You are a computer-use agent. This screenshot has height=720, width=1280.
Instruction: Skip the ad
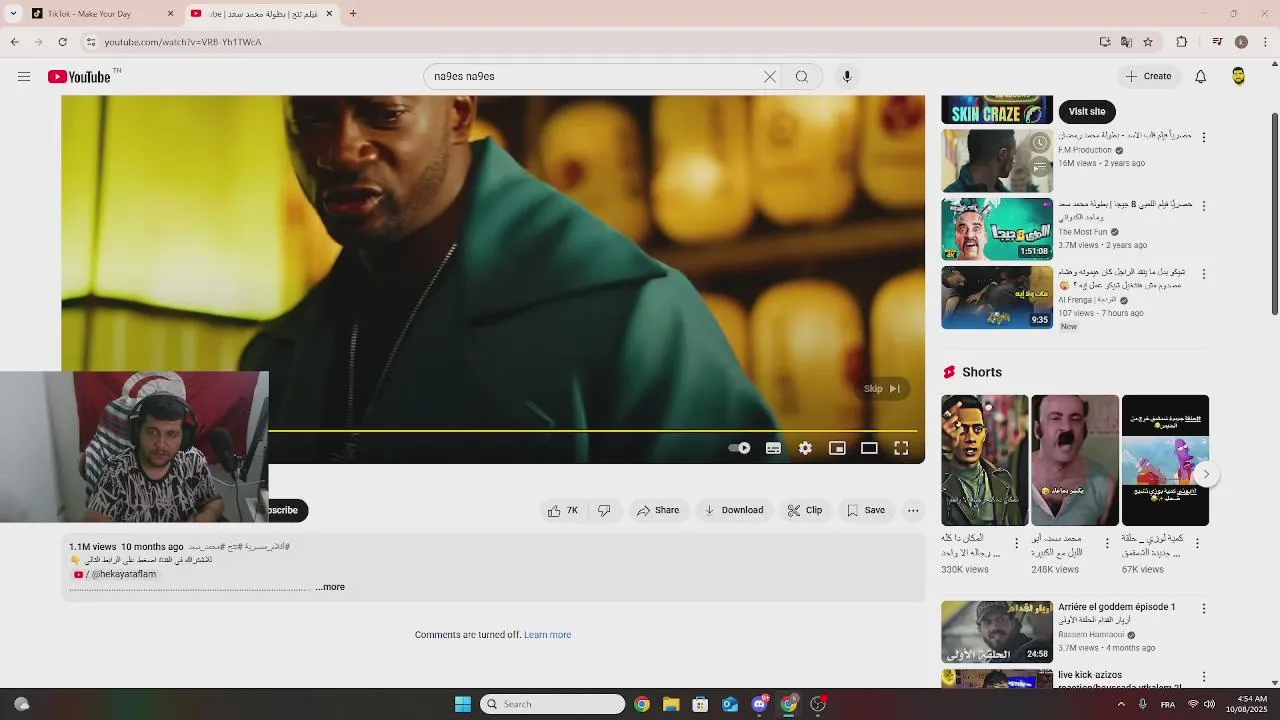point(882,389)
